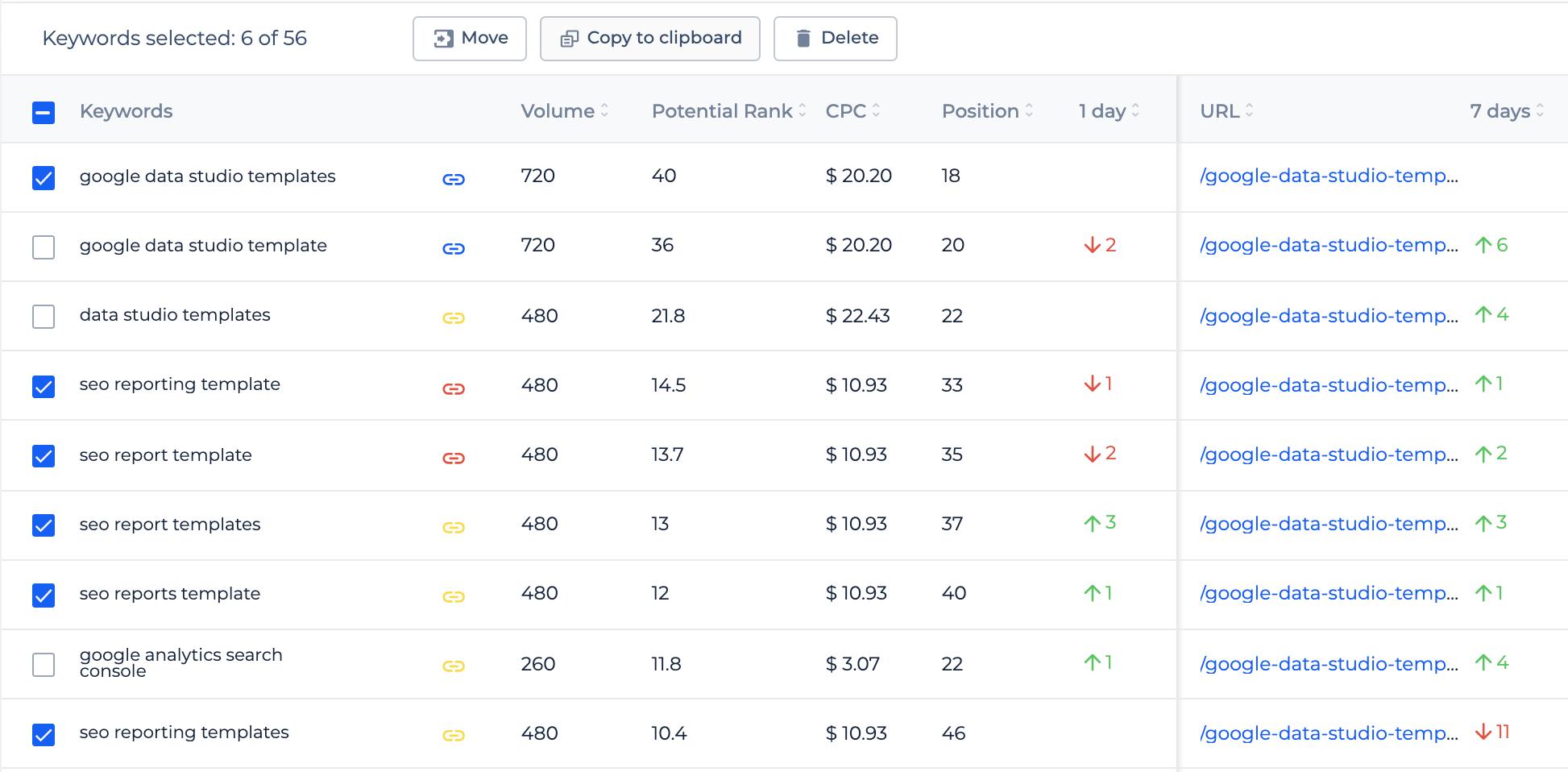Click link icon for google analytics search console
Image resolution: width=1568 pixels, height=772 pixels.
454,666
